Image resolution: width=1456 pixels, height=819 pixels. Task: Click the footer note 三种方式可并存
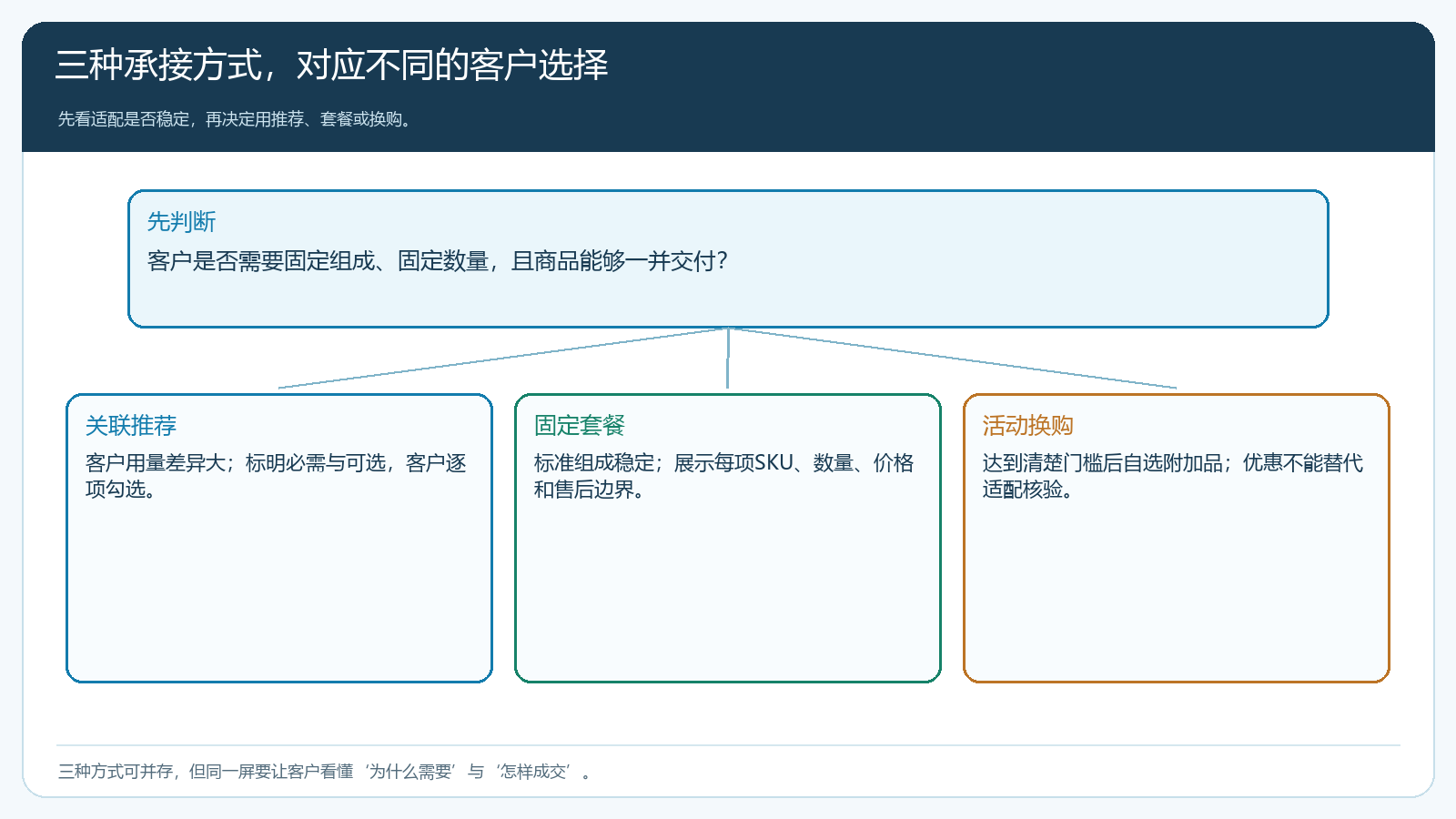click(x=327, y=772)
